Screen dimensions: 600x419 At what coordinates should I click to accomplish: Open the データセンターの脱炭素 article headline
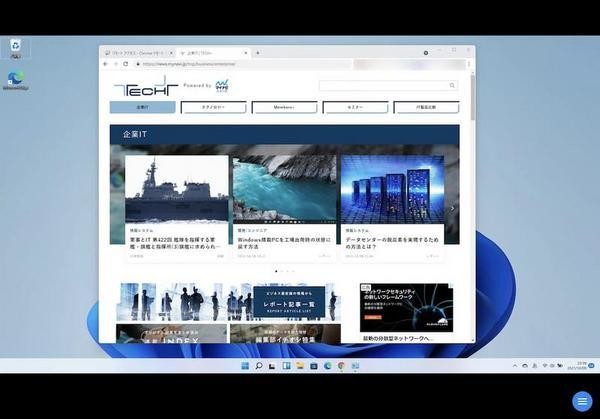pyautogui.click(x=392, y=243)
